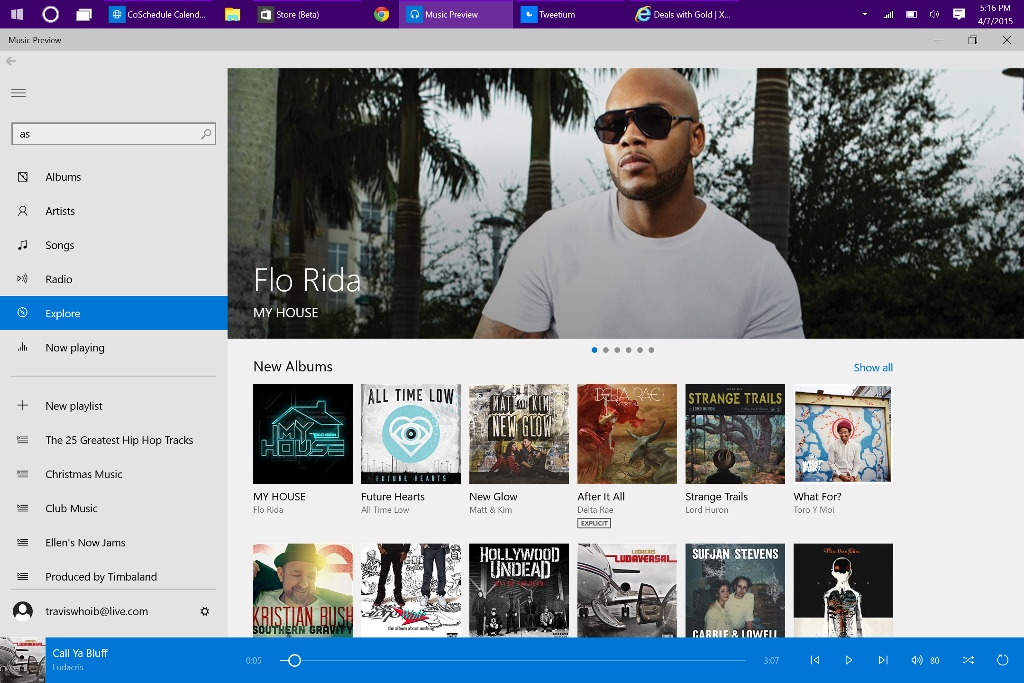This screenshot has height=683, width=1024.
Task: Click the Albums icon in the sidebar
Action: 23,177
